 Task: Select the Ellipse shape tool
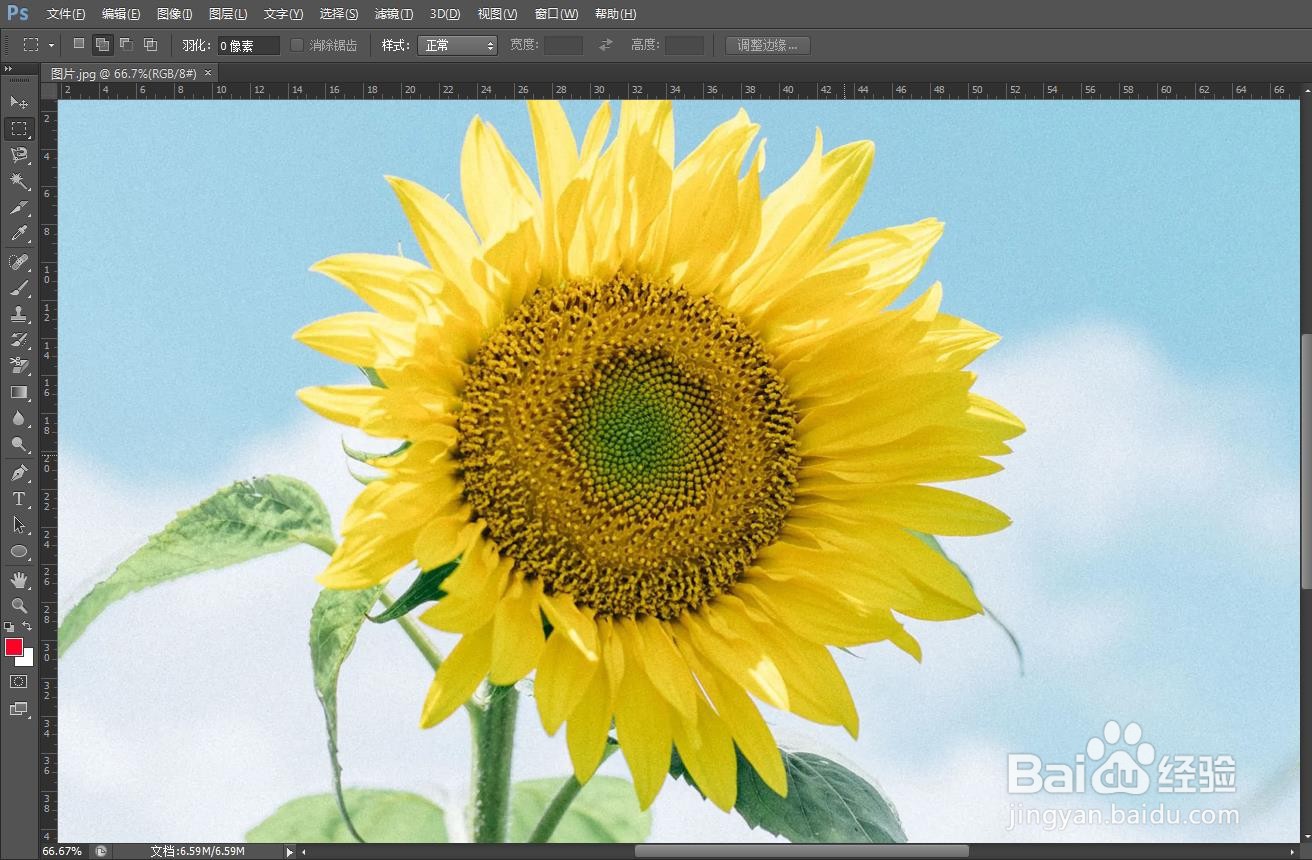pos(19,551)
